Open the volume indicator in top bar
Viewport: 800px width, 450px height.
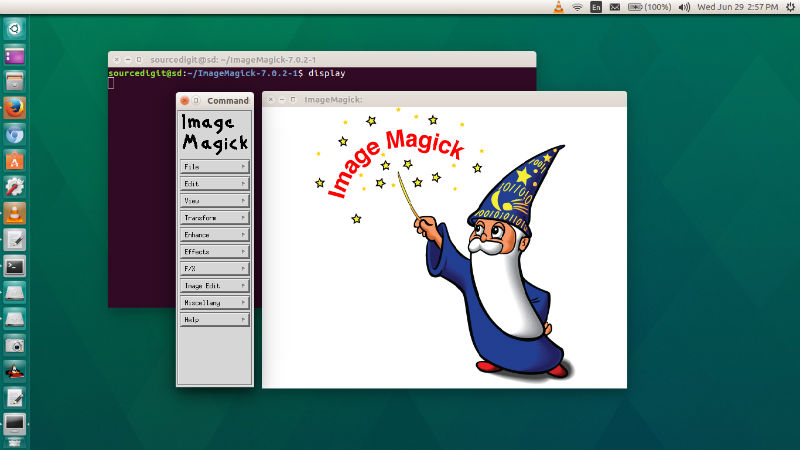[x=684, y=7]
